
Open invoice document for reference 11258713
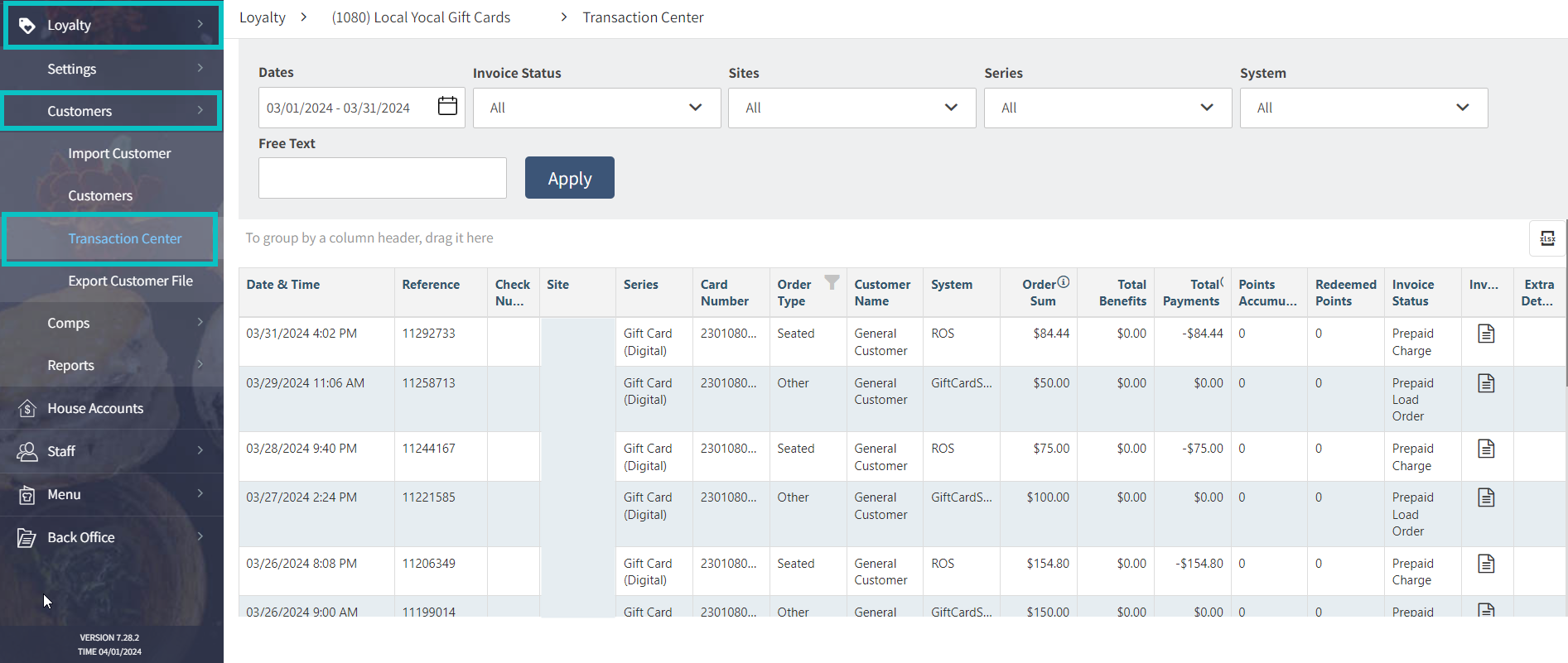(x=1486, y=383)
